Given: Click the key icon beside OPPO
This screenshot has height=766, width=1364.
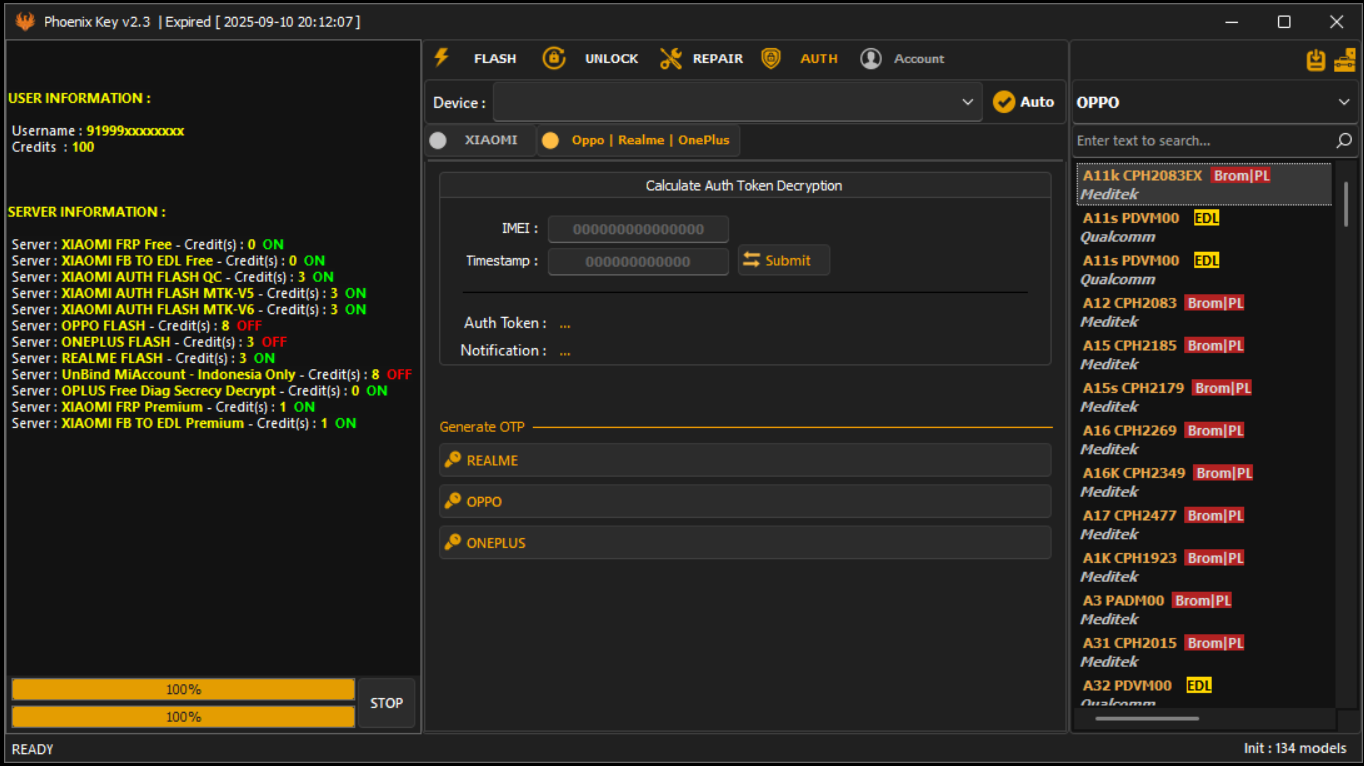Looking at the screenshot, I should tap(453, 501).
